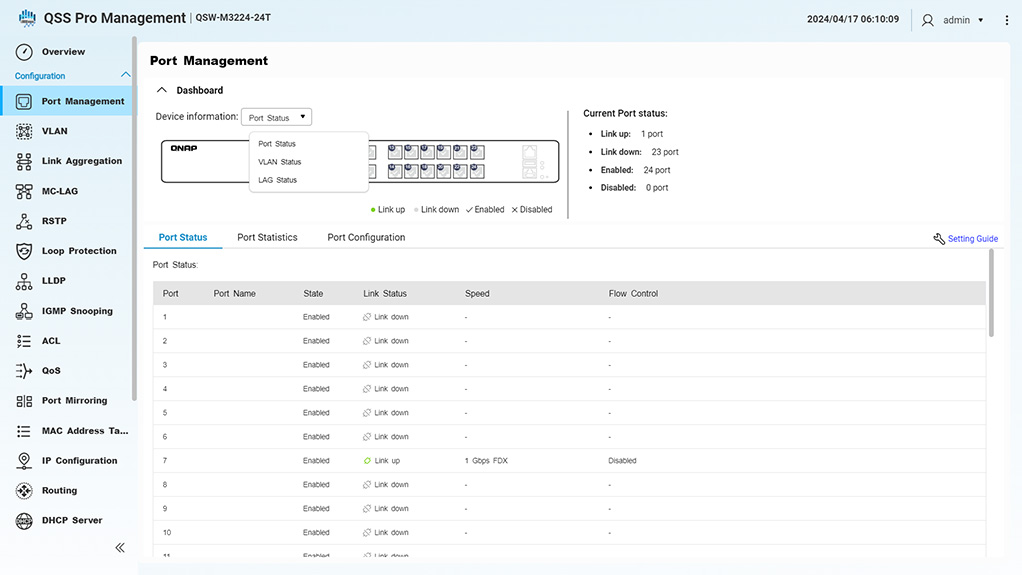The image size is (1022, 575).
Task: Collapse the Dashboard section chevron
Action: point(162,90)
